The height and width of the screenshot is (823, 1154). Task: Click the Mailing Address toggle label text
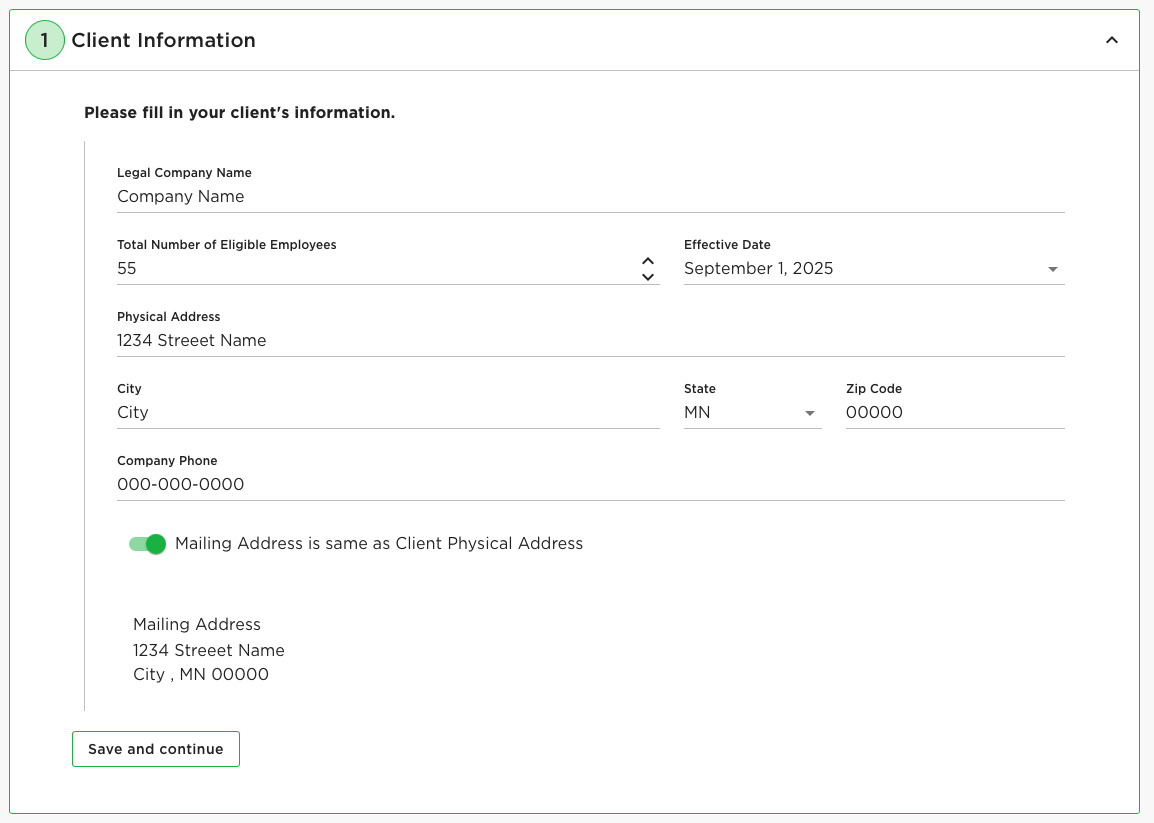(x=379, y=543)
